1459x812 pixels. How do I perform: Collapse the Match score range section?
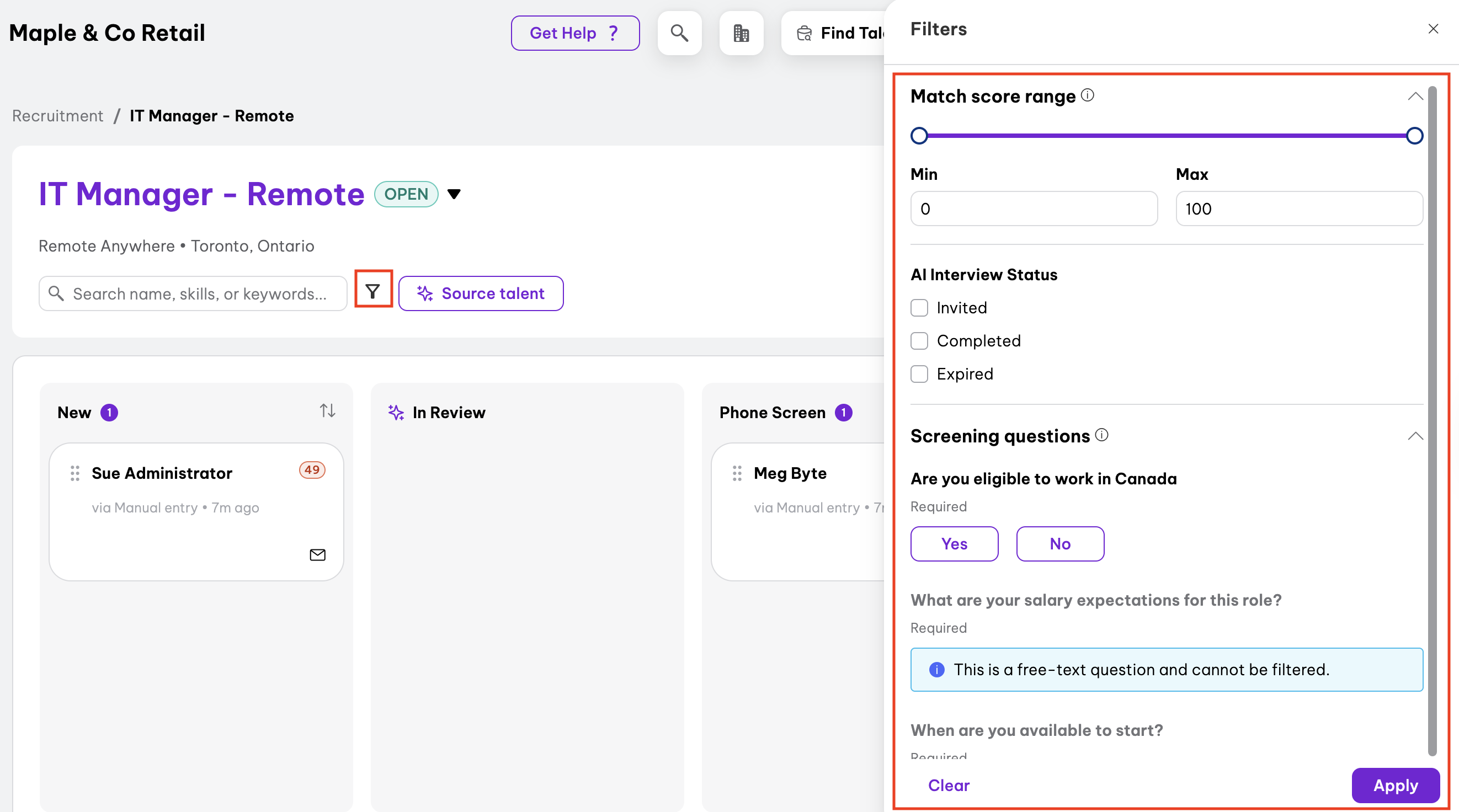[x=1414, y=97]
